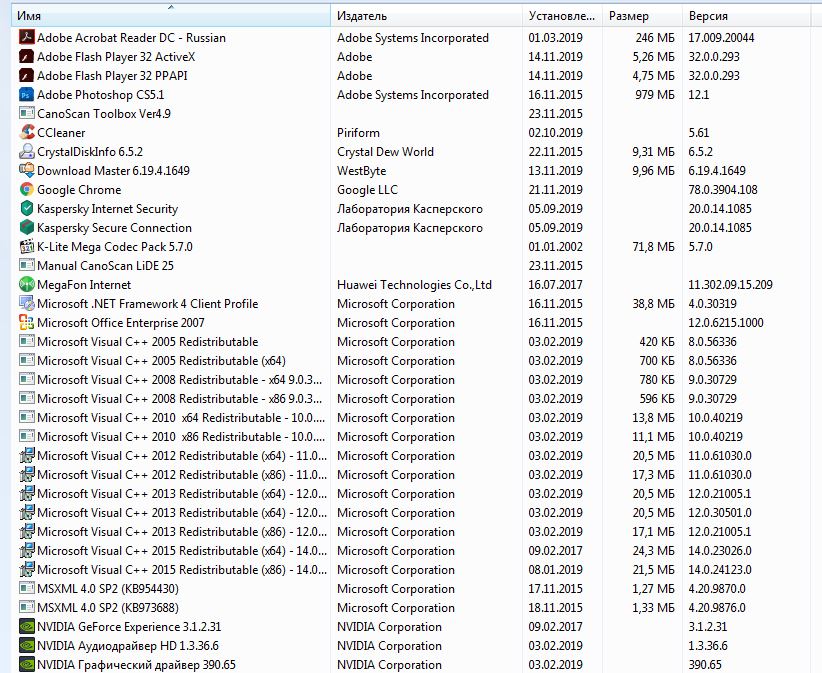Click the Kaspersky Secure Connection icon
The width and height of the screenshot is (822, 673).
click(26, 227)
